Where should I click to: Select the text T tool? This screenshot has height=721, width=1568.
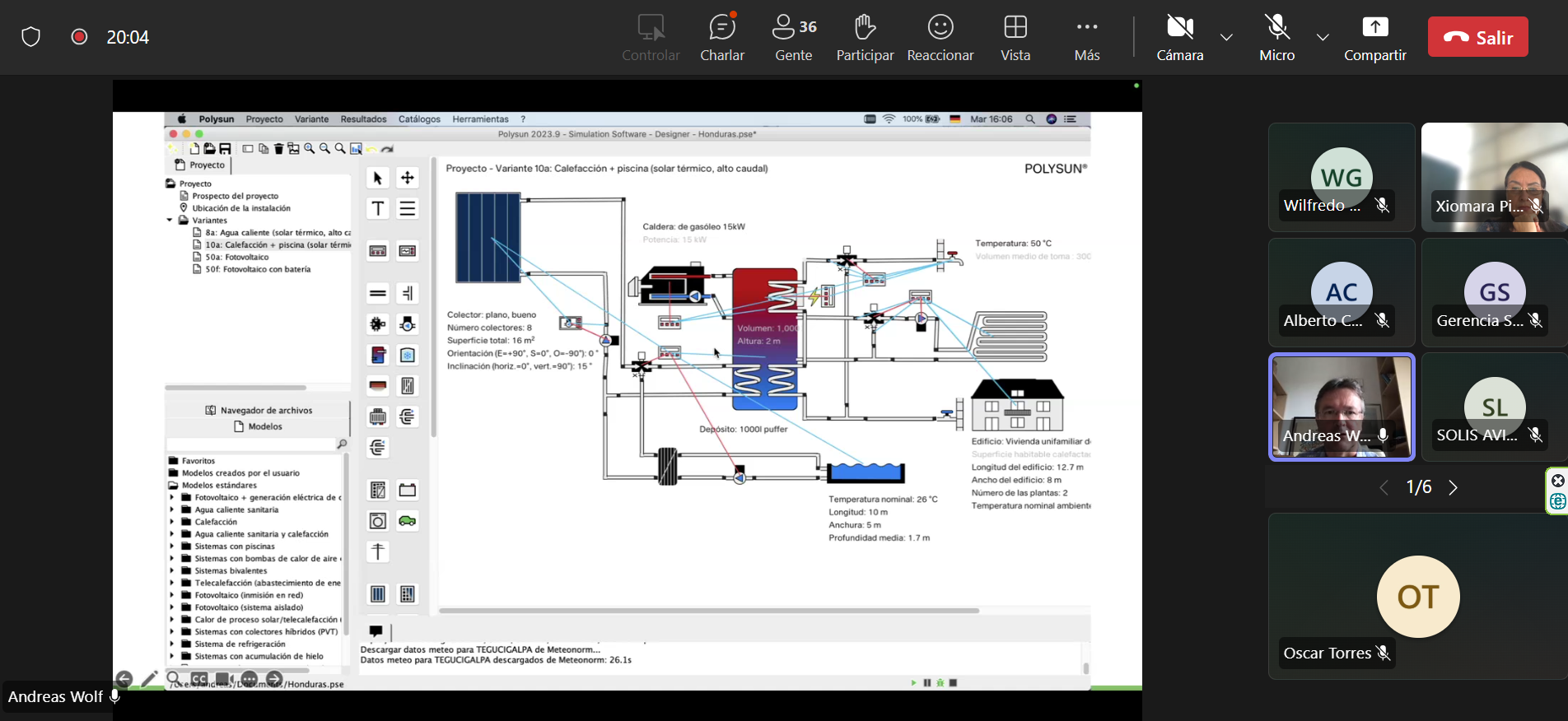pyautogui.click(x=378, y=208)
